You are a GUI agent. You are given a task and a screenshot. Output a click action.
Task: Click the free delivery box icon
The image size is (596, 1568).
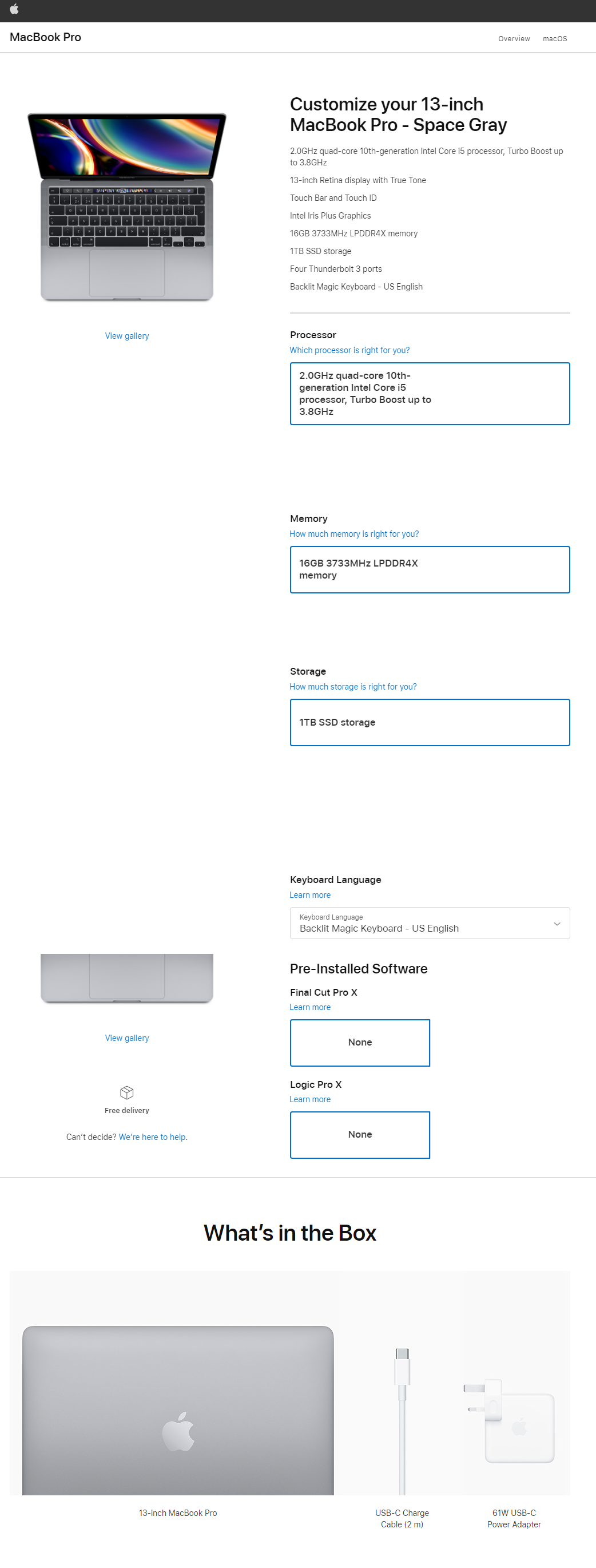pyautogui.click(x=126, y=1092)
